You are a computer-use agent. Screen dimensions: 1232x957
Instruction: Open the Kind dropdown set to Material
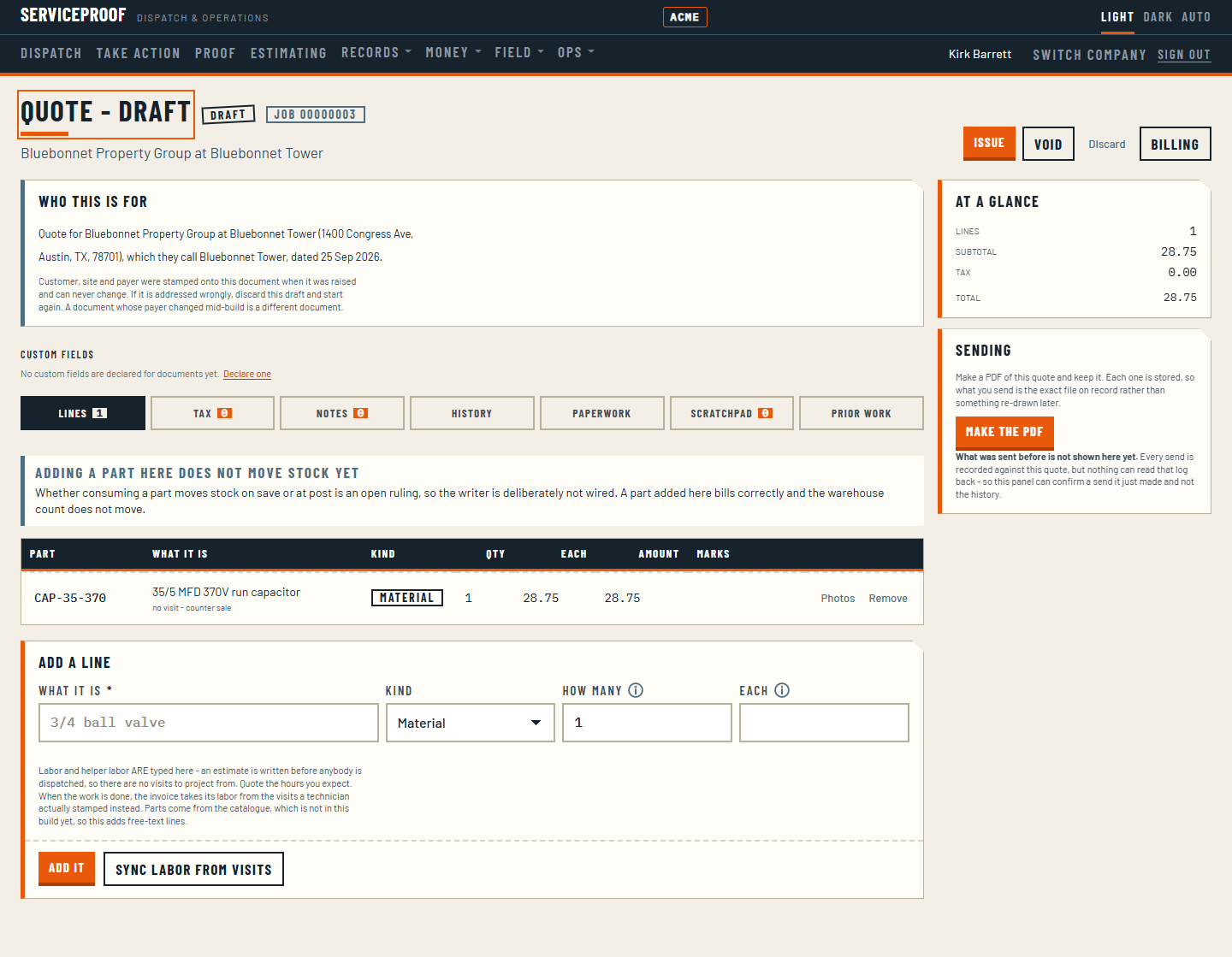tap(471, 723)
